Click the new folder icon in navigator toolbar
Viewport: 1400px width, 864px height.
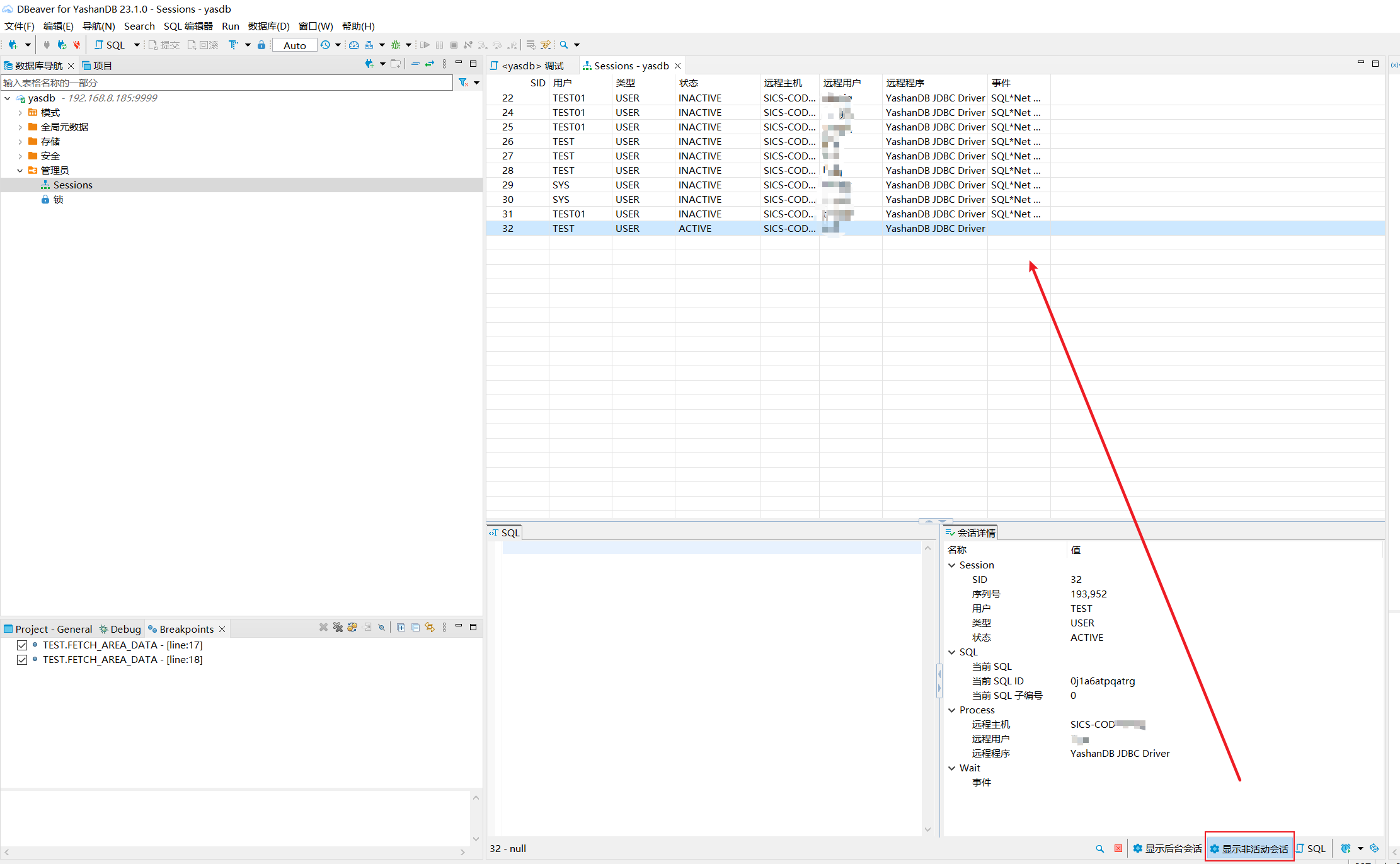click(396, 64)
